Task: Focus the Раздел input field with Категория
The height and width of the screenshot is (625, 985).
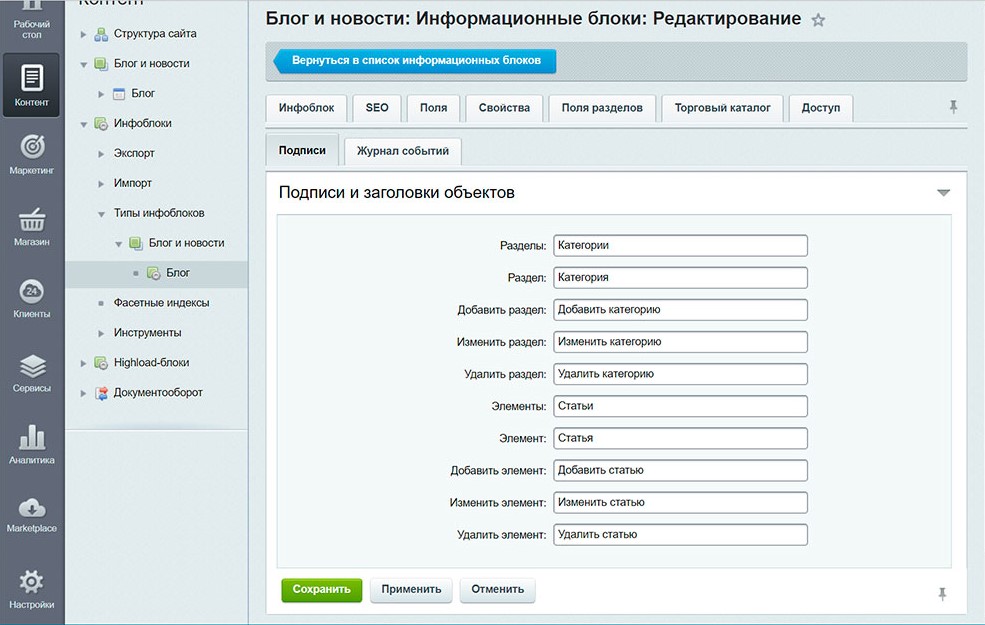Action: [680, 278]
